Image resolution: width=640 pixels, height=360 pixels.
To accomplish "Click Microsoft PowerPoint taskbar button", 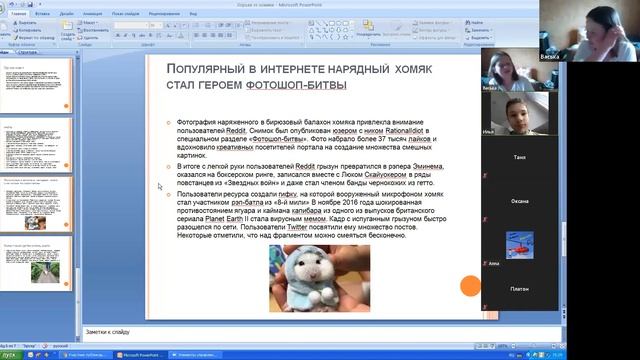I will point(140,355).
